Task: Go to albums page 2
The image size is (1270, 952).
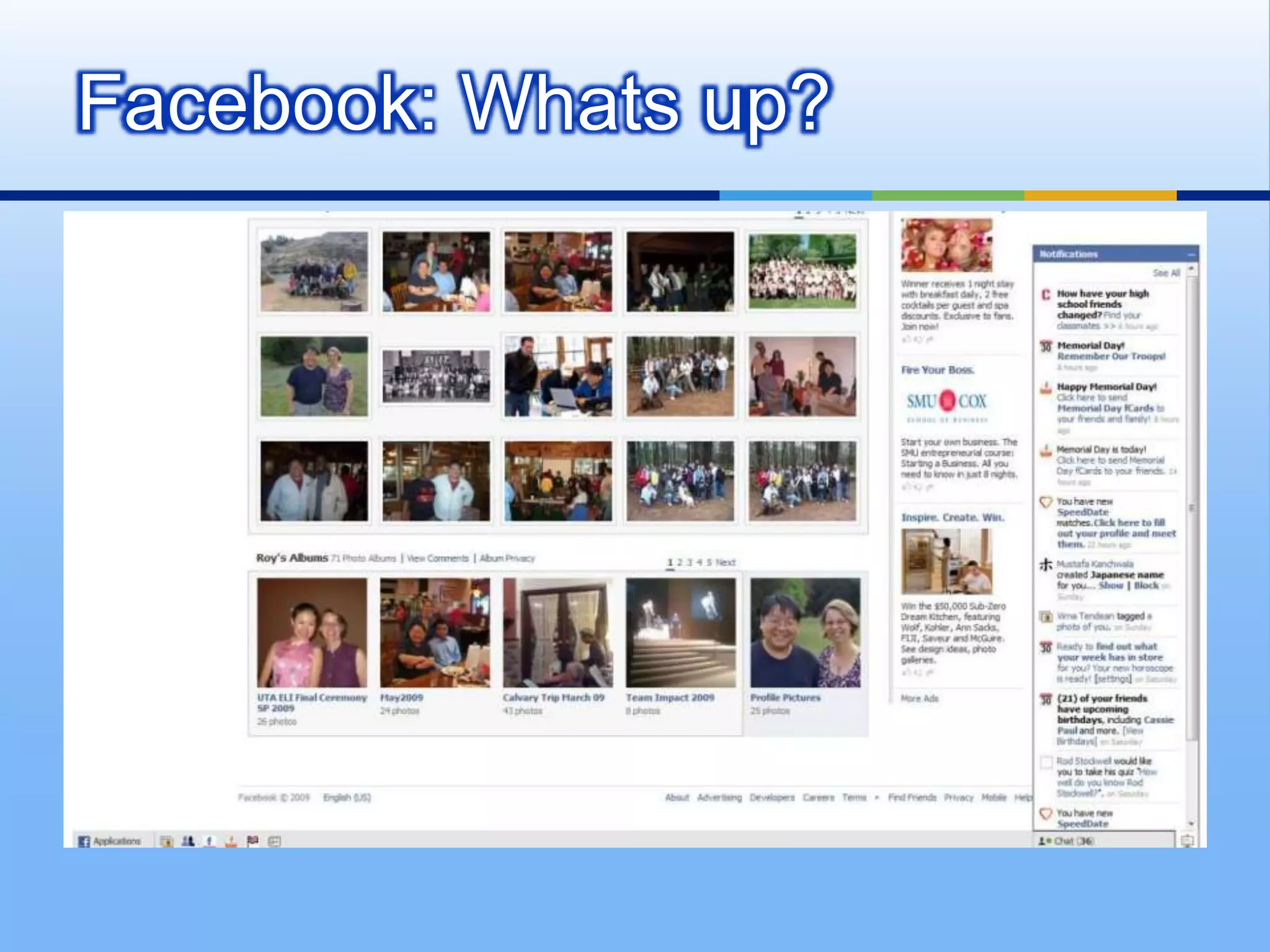Action: pyautogui.click(x=680, y=563)
